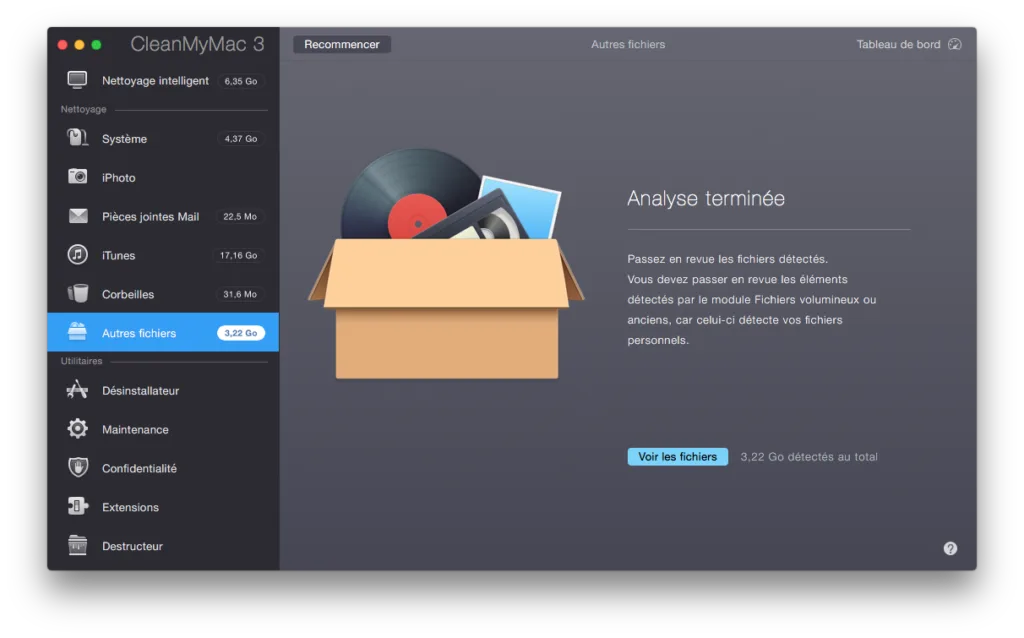
Task: Click the 17,16 Go size badge
Action: tap(238, 255)
